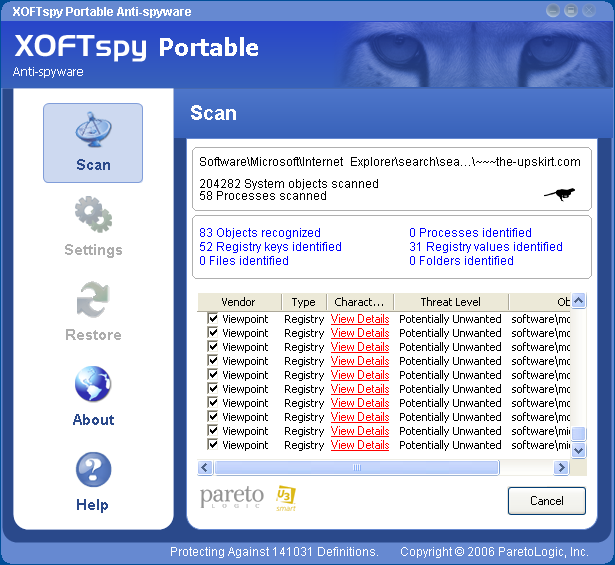The image size is (615, 565).
Task: Click the ParetoLogic copyright text
Action: [494, 552]
